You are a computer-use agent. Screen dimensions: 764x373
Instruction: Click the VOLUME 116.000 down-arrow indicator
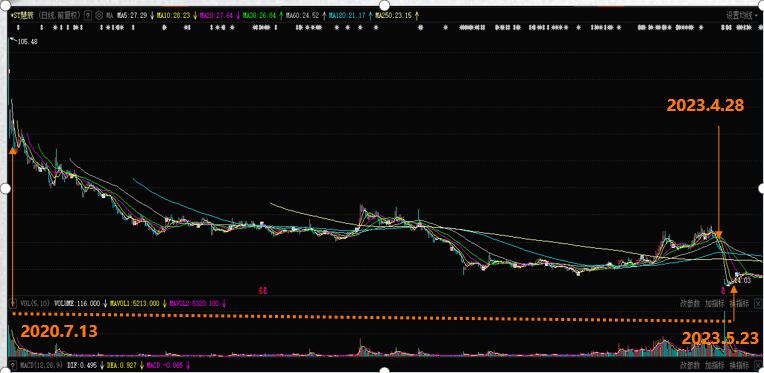coord(105,303)
